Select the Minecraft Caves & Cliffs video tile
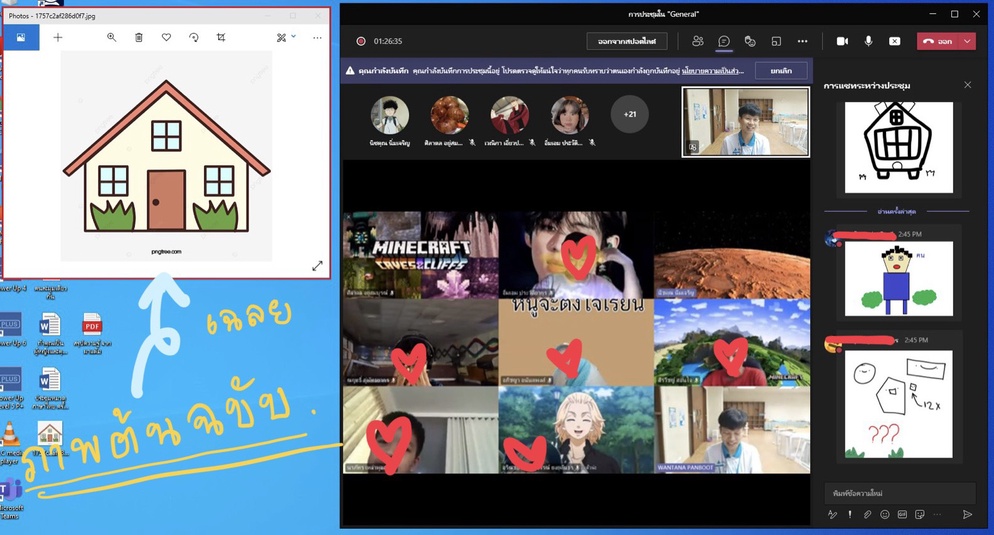 tap(421, 255)
